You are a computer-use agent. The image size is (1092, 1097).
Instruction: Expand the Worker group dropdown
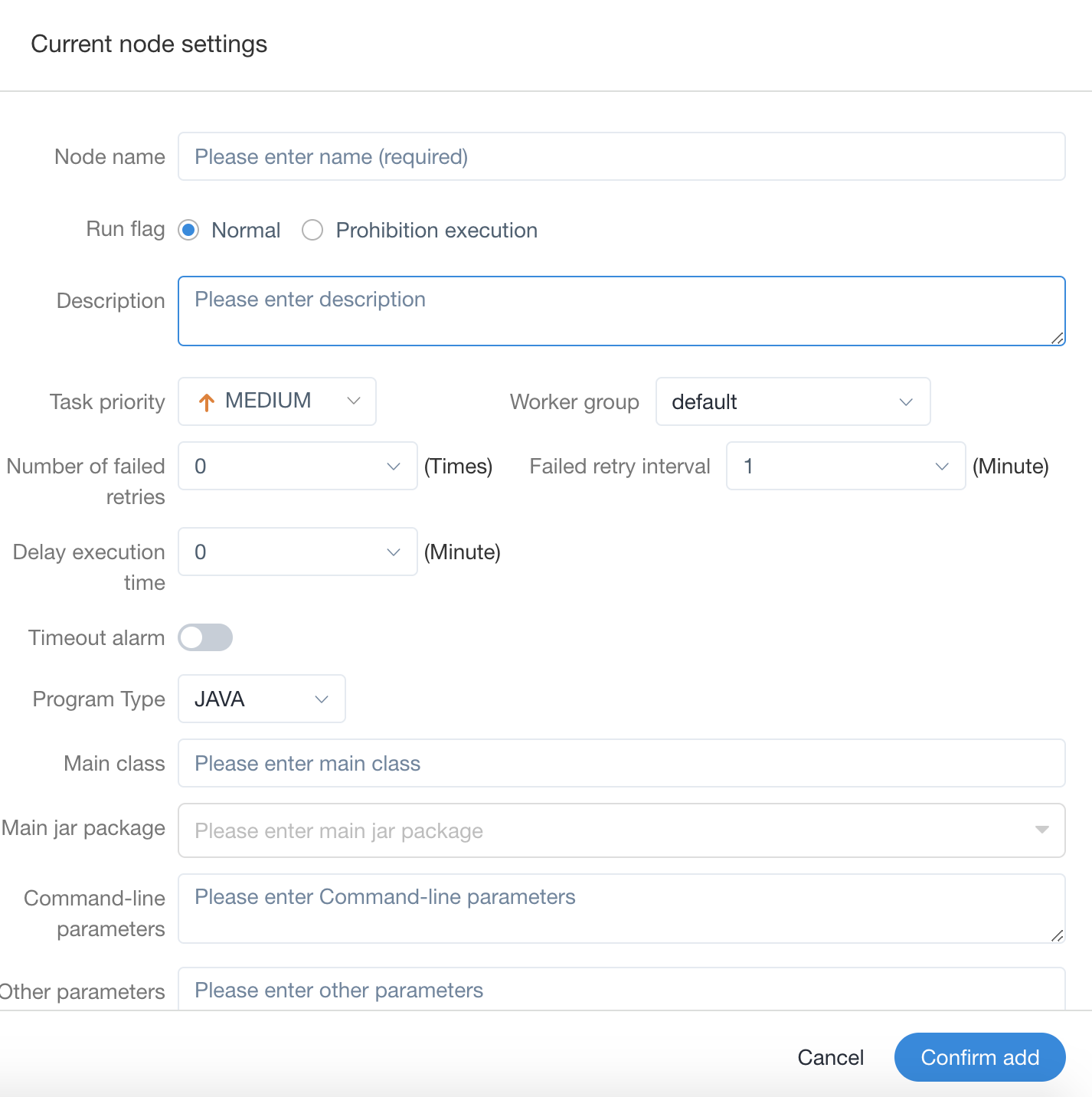pos(793,401)
